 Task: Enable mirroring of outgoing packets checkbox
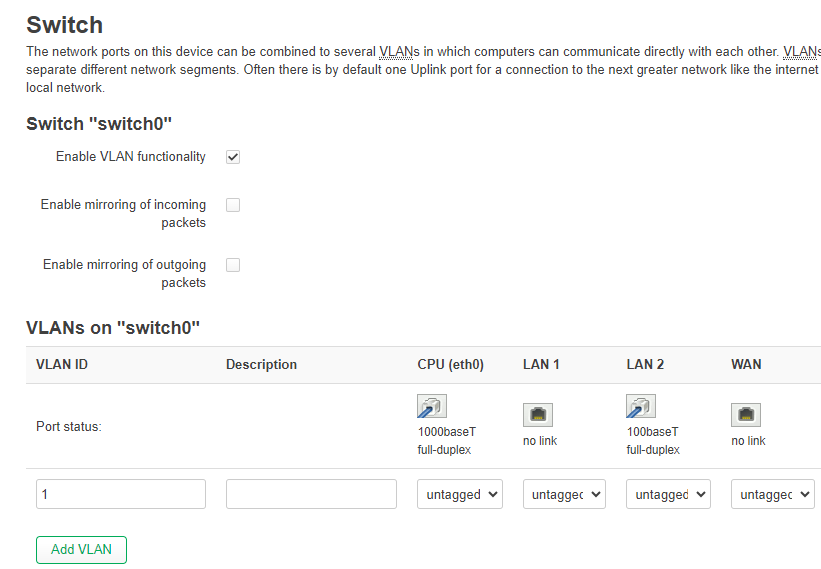(233, 265)
